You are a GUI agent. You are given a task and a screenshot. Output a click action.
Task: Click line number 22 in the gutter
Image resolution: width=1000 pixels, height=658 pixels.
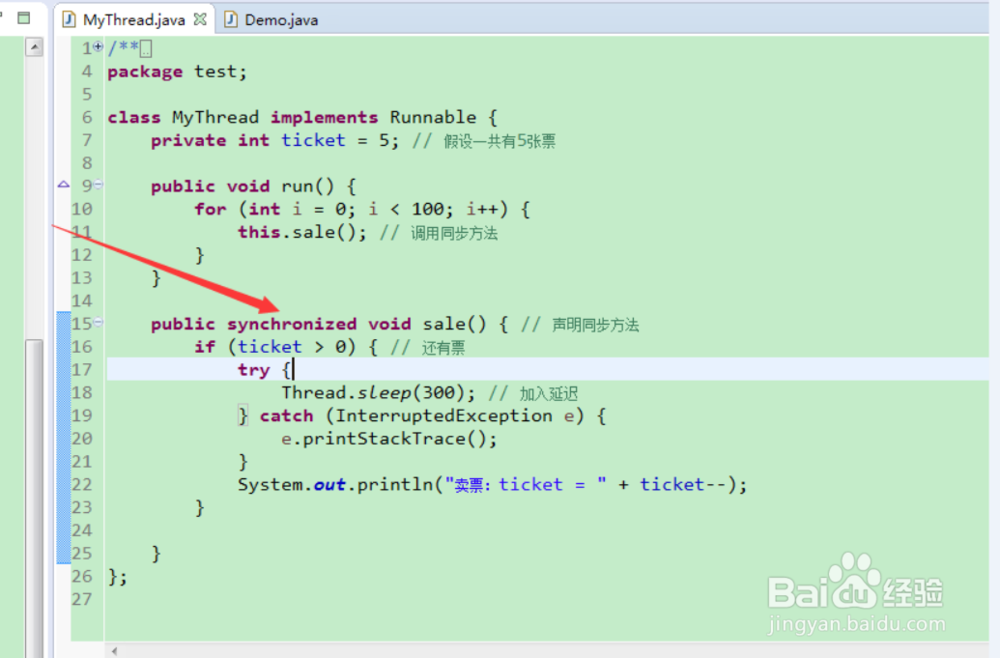(82, 485)
